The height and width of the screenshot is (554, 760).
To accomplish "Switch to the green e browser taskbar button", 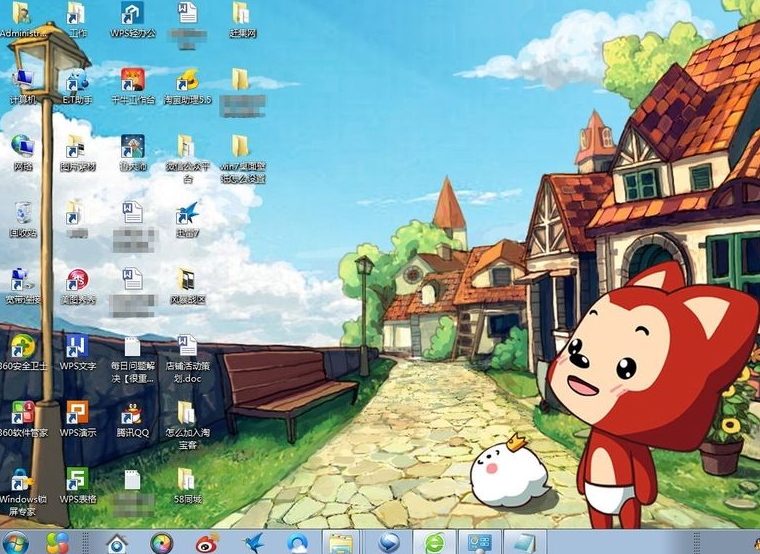I will click(x=435, y=543).
